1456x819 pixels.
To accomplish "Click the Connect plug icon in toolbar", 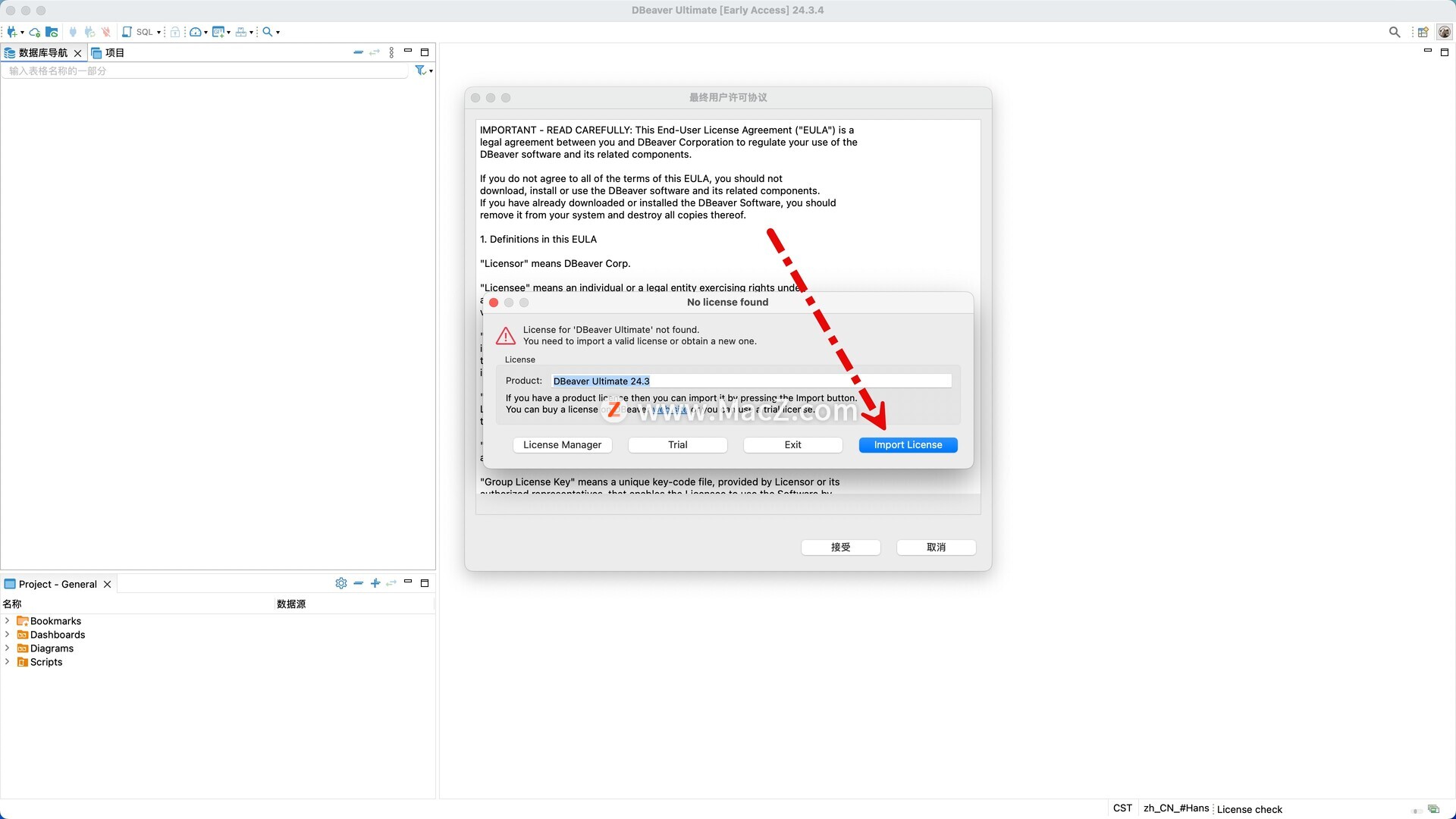I will tap(73, 32).
